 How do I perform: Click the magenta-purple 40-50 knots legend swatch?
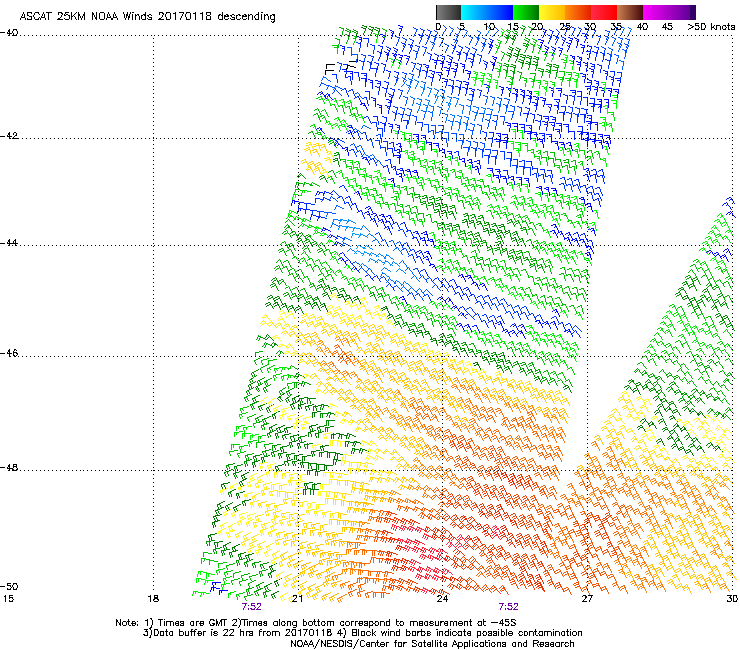[669, 12]
